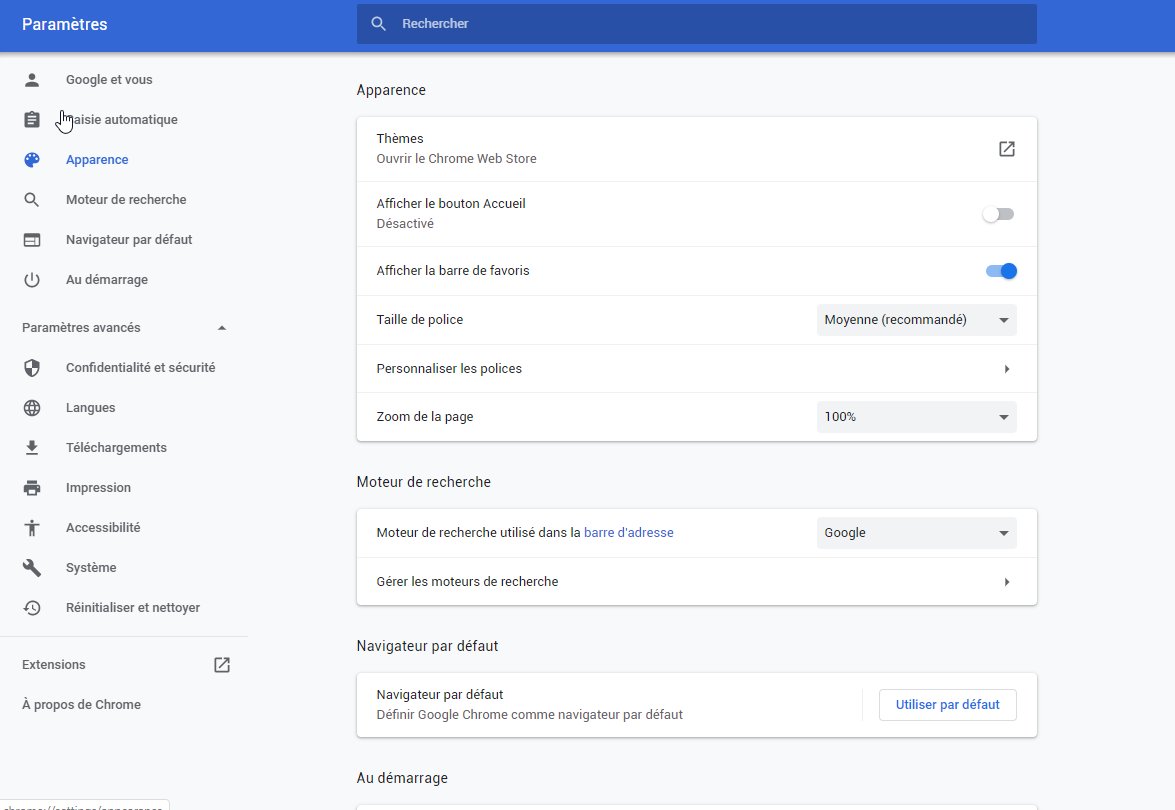Click the wrench icon for Système
Image resolution: width=1175 pixels, height=810 pixels.
(x=31, y=568)
